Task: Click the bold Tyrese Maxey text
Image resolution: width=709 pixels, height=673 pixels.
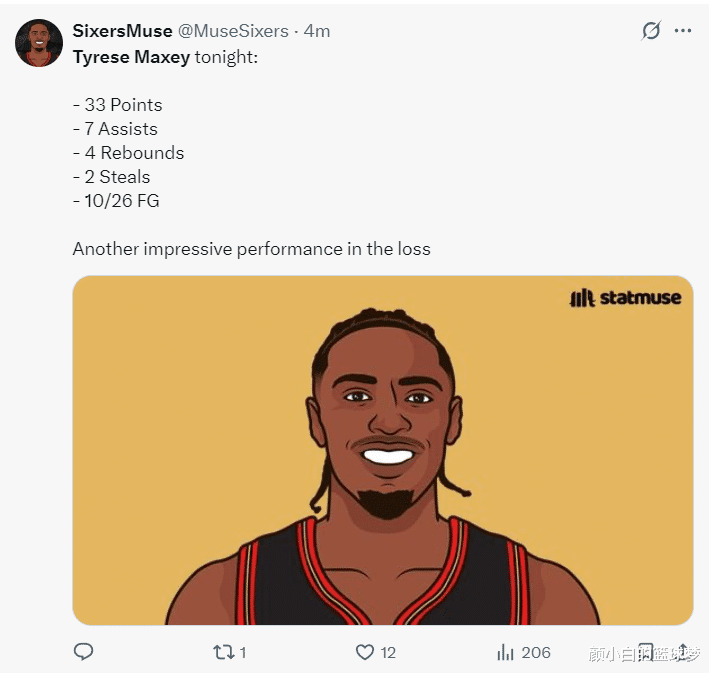Action: click(131, 57)
